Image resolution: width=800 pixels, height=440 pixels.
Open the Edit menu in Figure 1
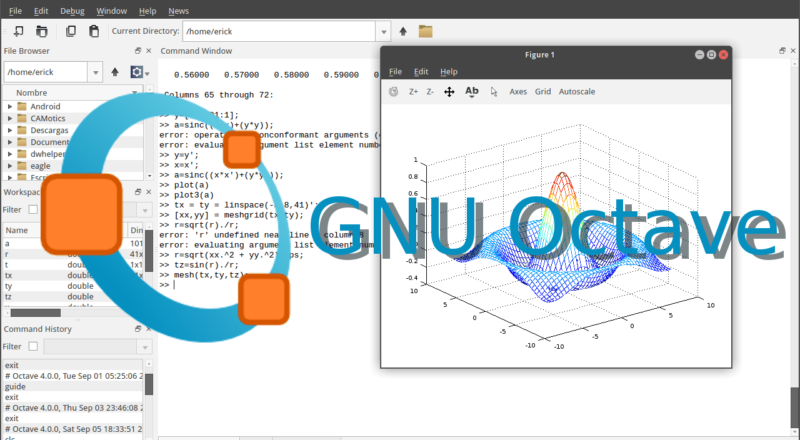pos(421,71)
